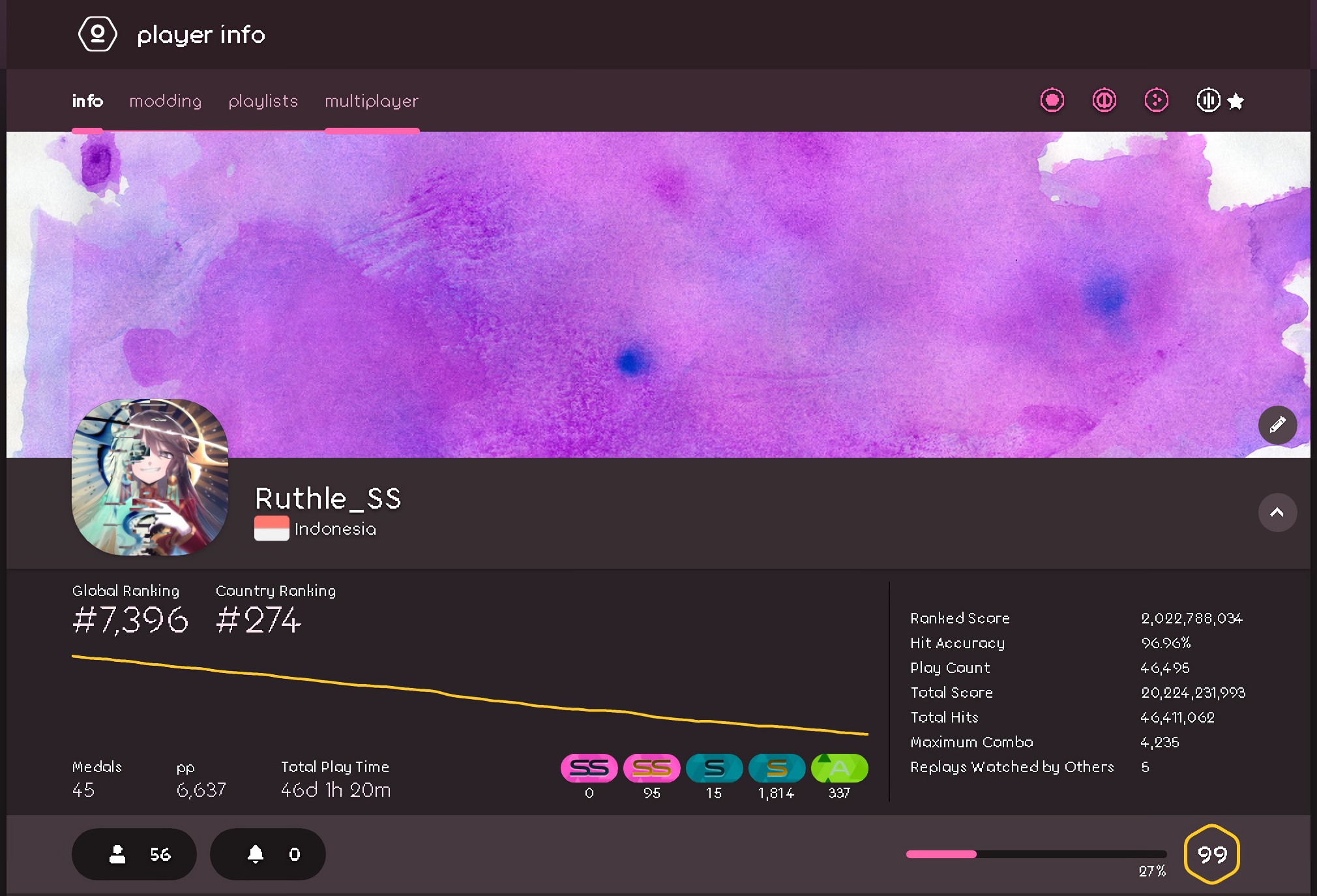Collapse the profile cover with chevron

click(1277, 513)
